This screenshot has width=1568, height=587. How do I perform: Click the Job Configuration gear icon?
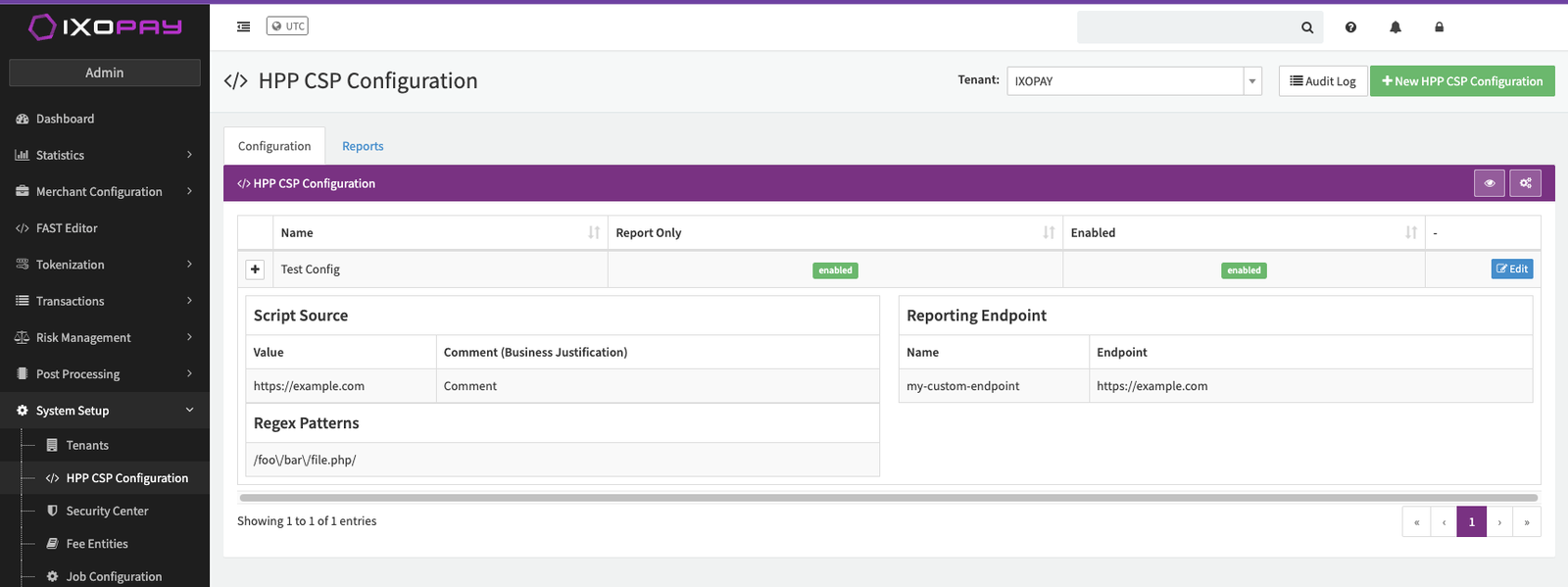pos(53,576)
